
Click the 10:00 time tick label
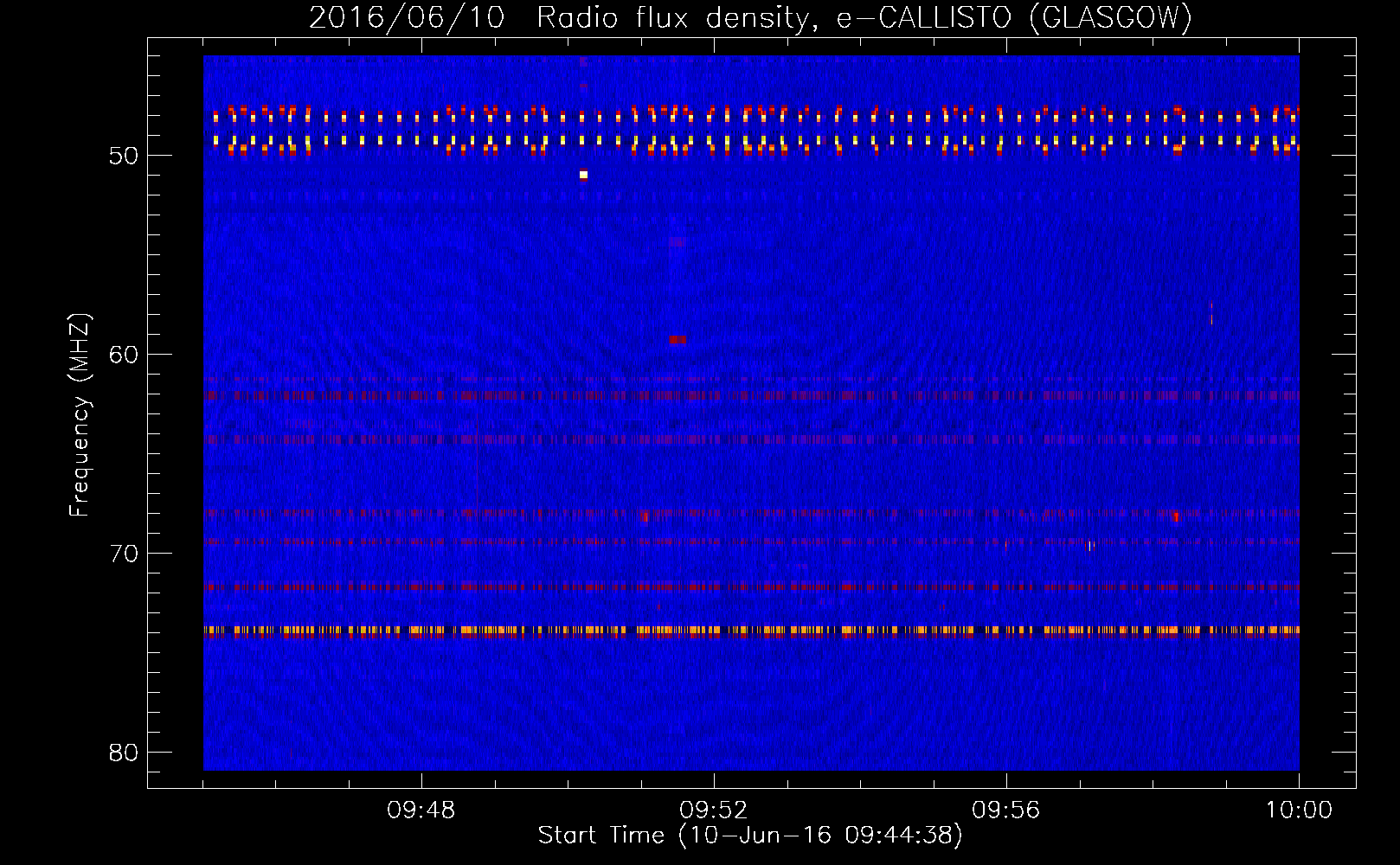1299,811
